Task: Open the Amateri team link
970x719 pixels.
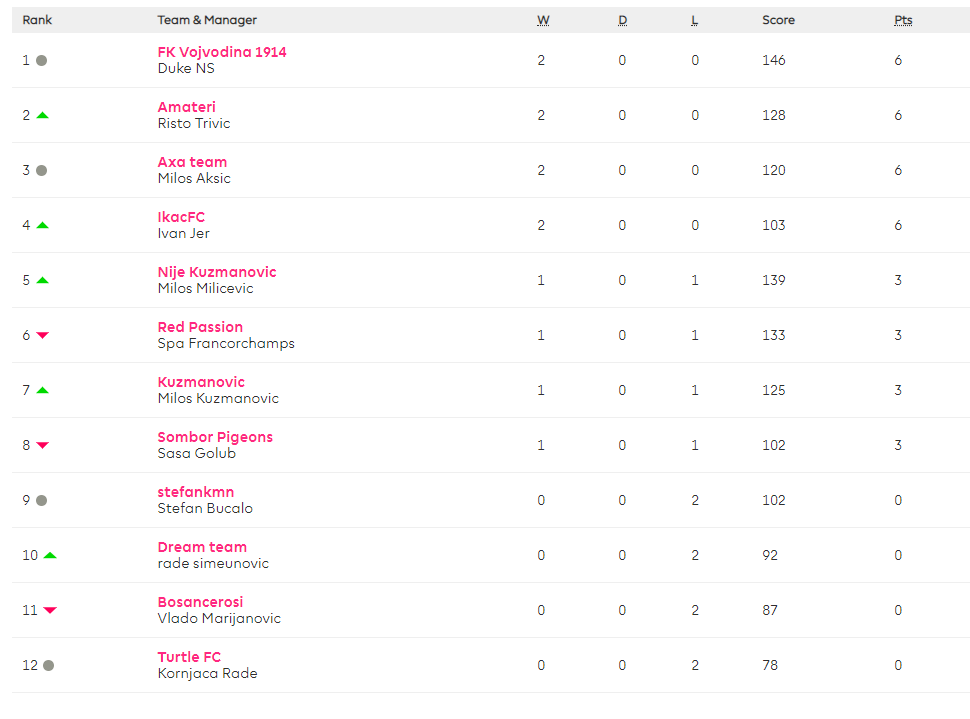Action: [186, 107]
